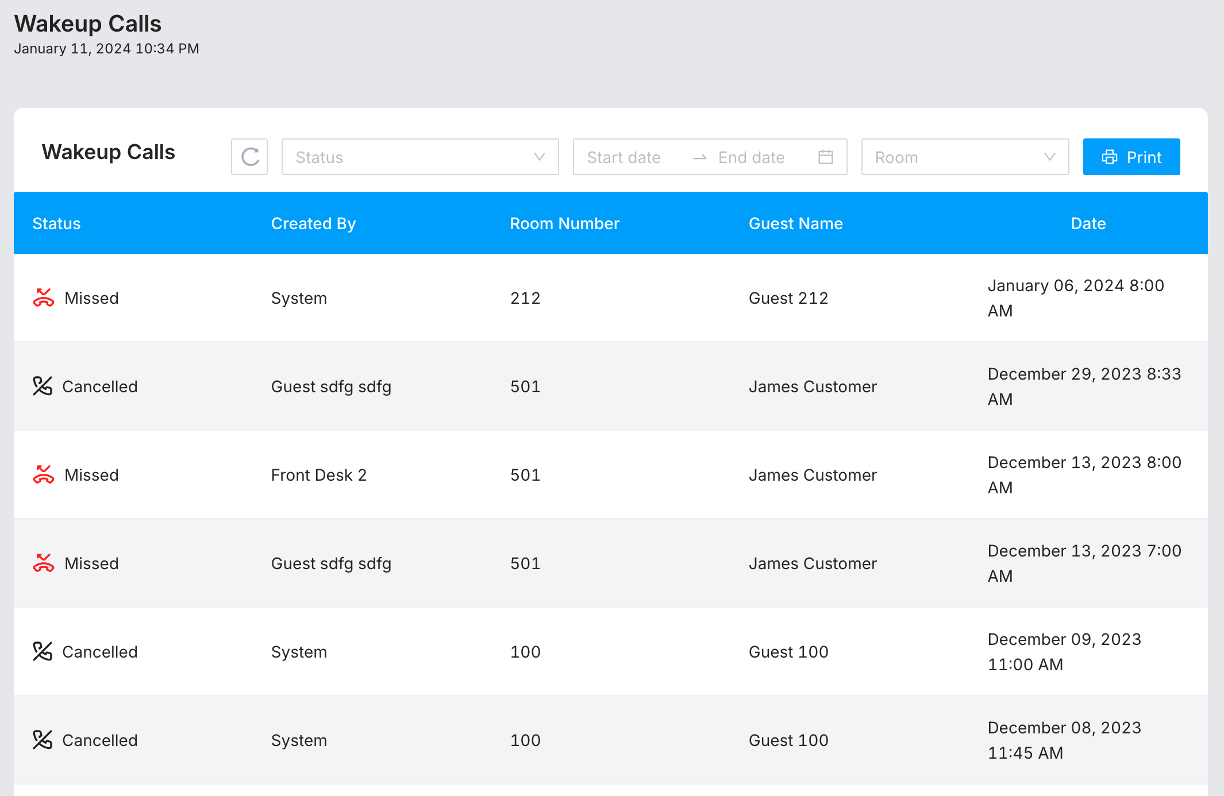Click the January 11, 2024 10:34 PM timestamp
The image size is (1224, 796).
click(106, 48)
